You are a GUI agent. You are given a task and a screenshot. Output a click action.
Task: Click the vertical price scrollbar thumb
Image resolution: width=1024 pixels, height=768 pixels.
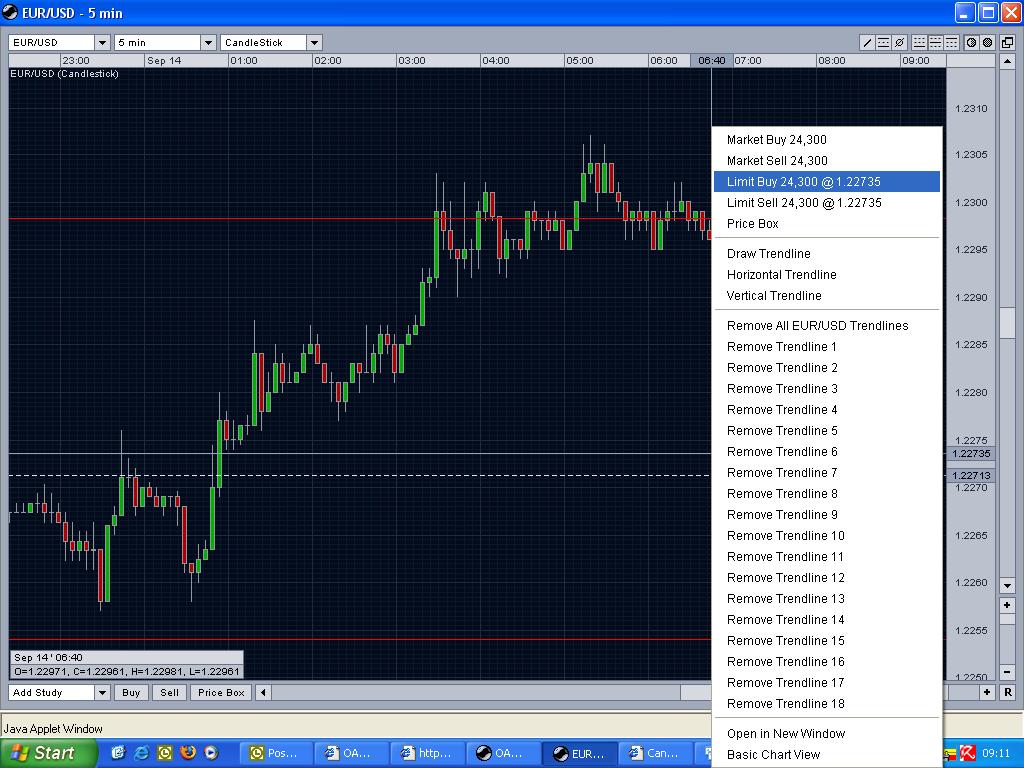tap(1007, 322)
